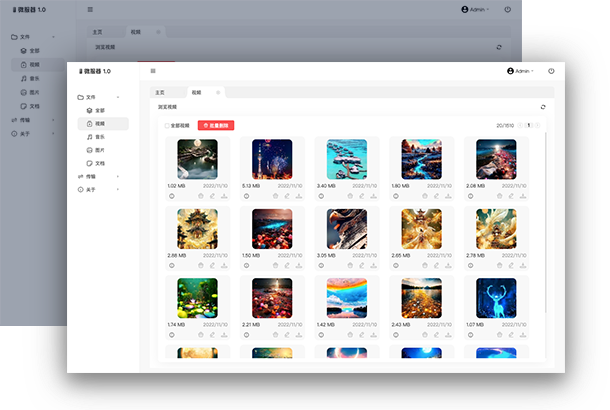
Task: Open the Admin user dropdown
Action: coord(521,71)
